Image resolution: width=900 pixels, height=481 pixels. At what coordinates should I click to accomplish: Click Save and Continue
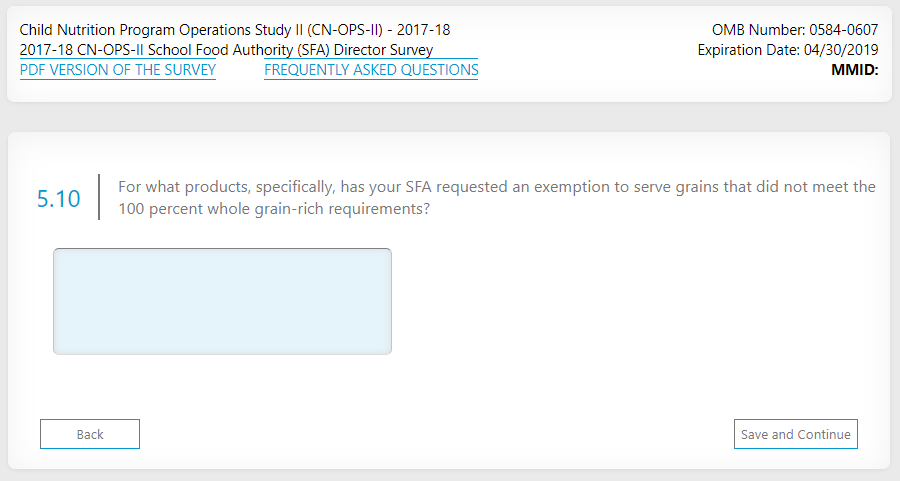(796, 434)
